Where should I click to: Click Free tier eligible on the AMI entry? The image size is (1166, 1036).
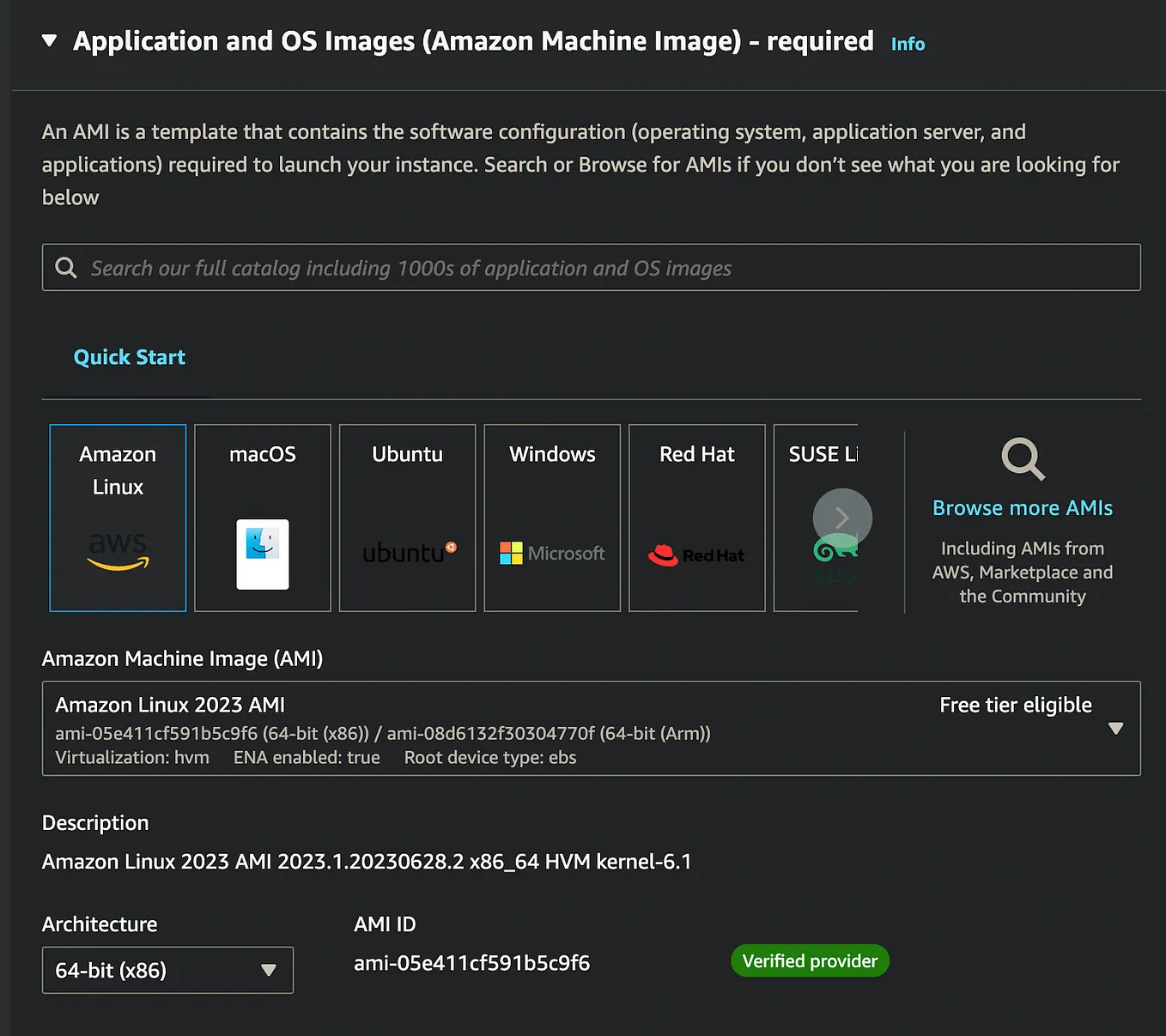pyautogui.click(x=1015, y=705)
